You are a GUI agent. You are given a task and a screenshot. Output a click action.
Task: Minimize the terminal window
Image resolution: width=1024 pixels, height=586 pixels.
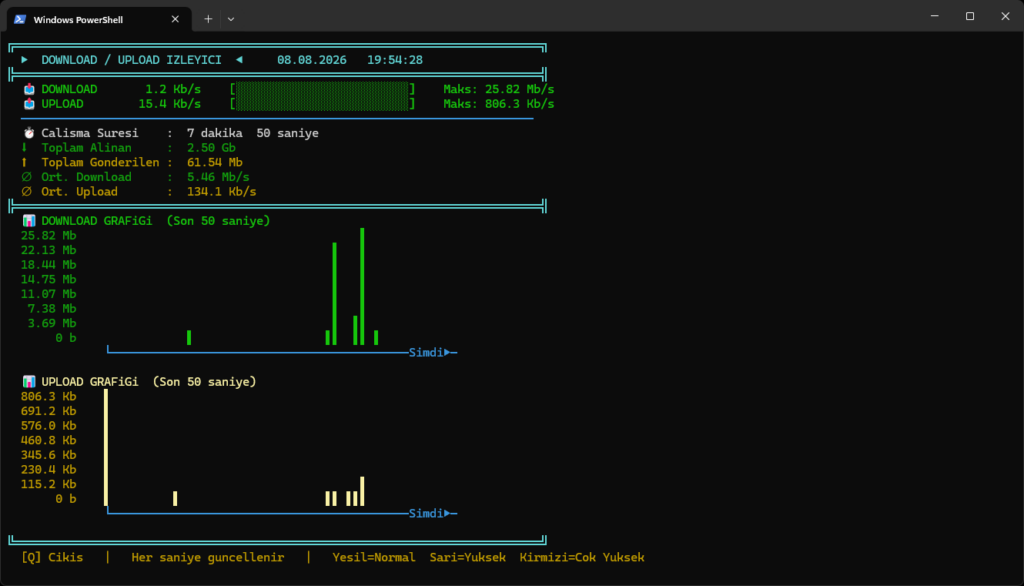coord(935,16)
